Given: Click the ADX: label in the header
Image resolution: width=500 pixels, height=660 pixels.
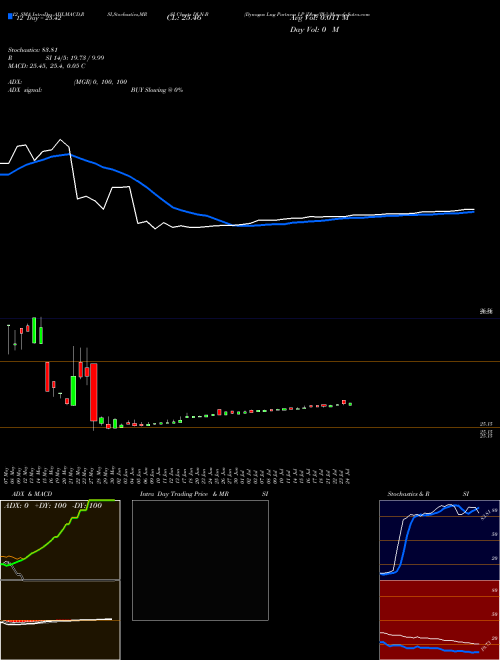Looking at the screenshot, I should (x=15, y=82).
